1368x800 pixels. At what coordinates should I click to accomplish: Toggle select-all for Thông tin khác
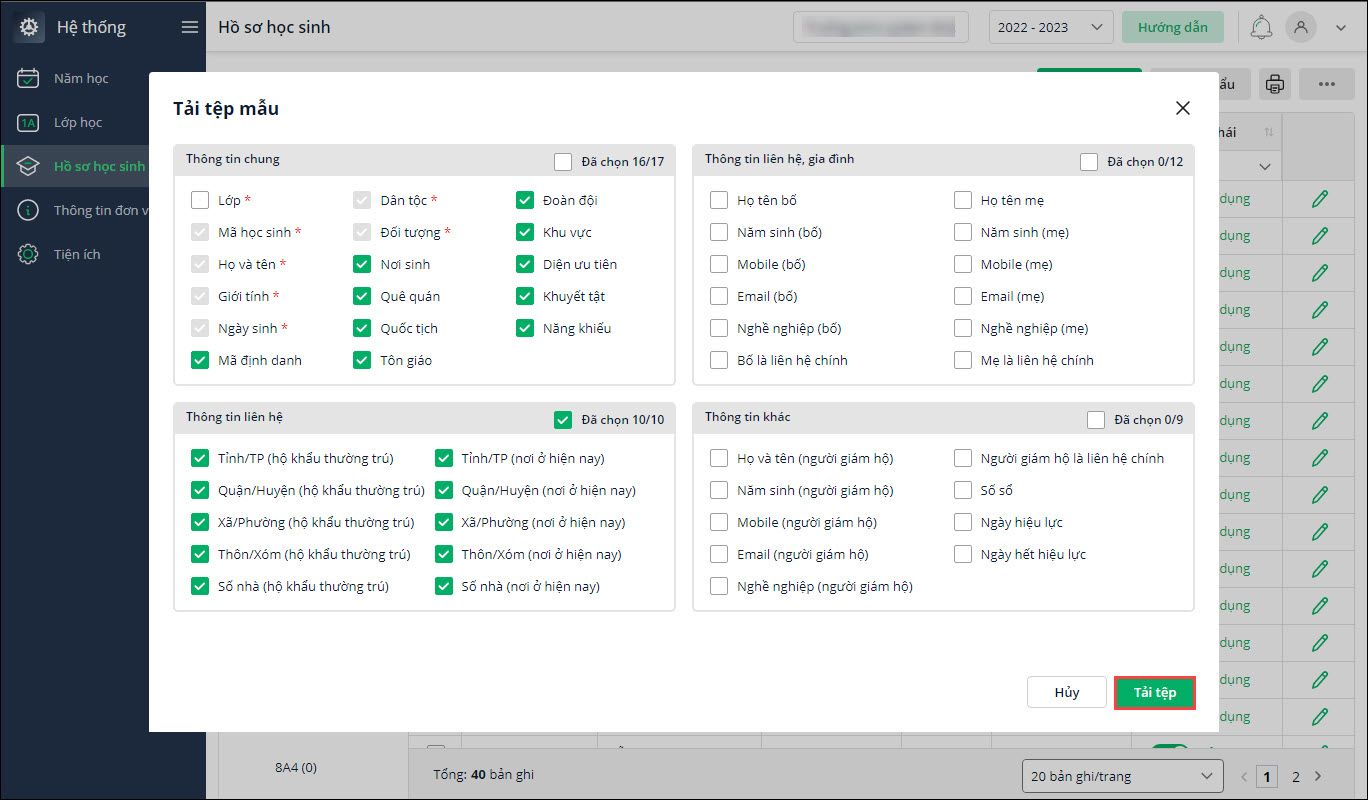(x=1096, y=420)
